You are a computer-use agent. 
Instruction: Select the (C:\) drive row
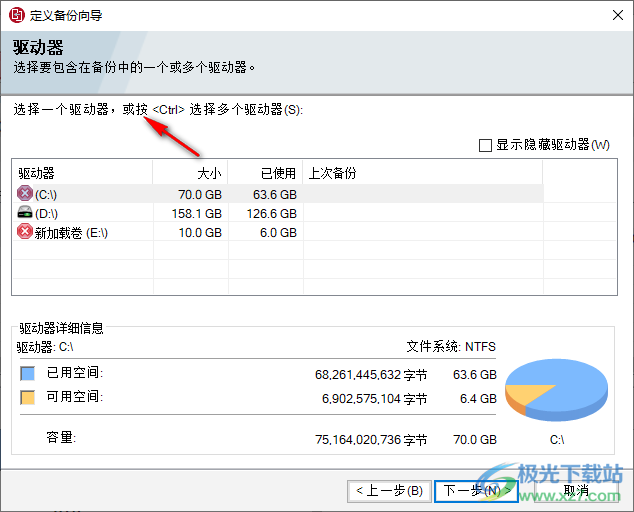pyautogui.click(x=278, y=194)
